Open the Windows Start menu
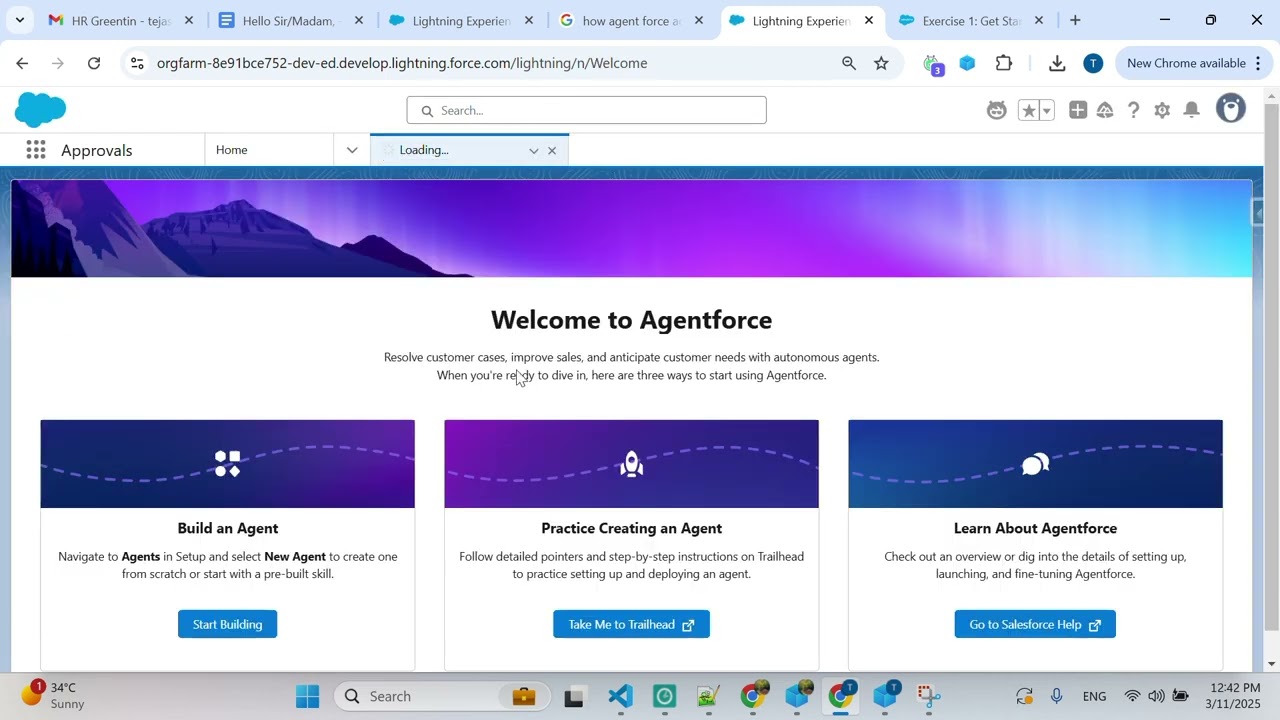 coord(307,696)
